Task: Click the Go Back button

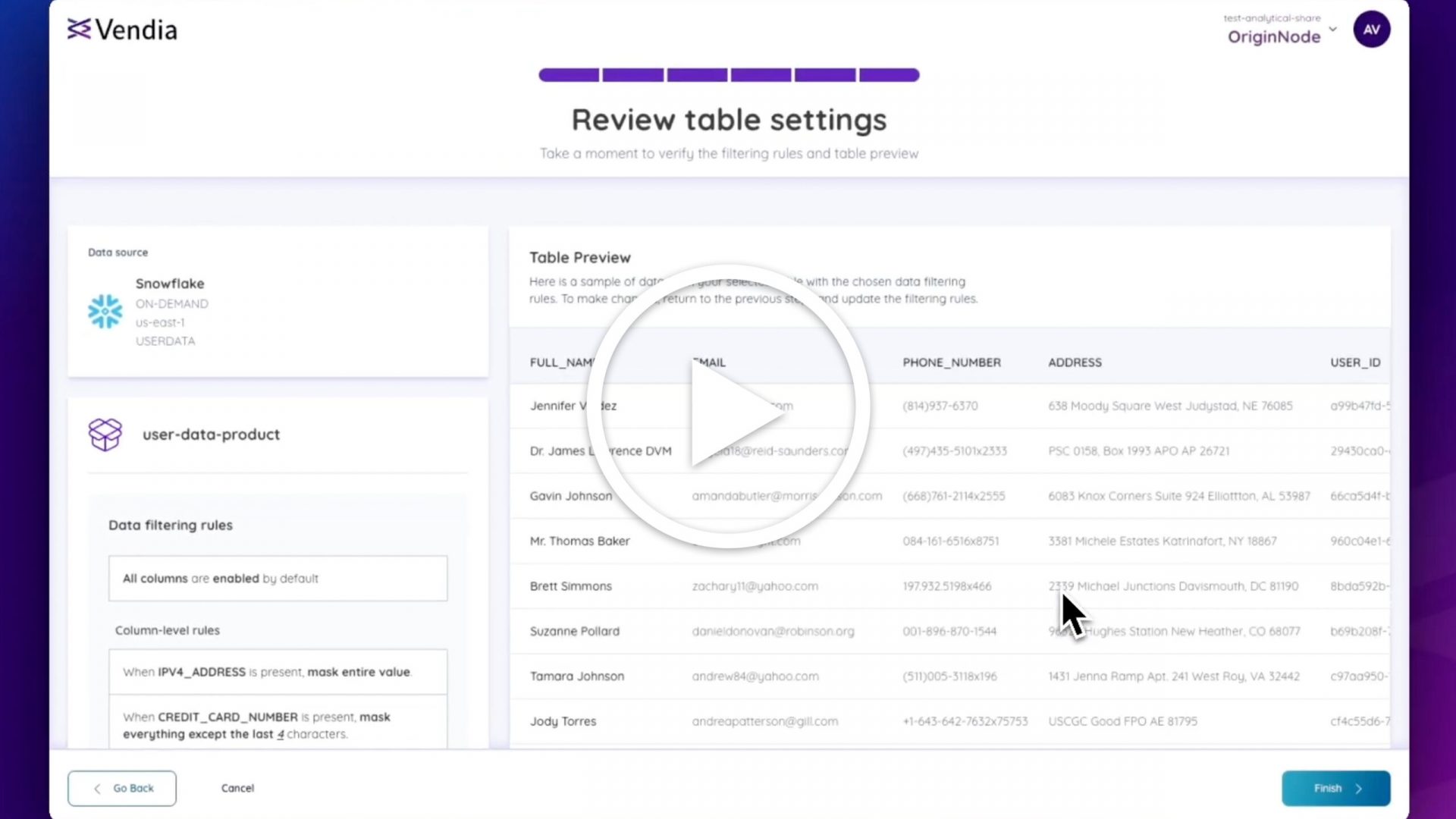Action: pos(122,789)
